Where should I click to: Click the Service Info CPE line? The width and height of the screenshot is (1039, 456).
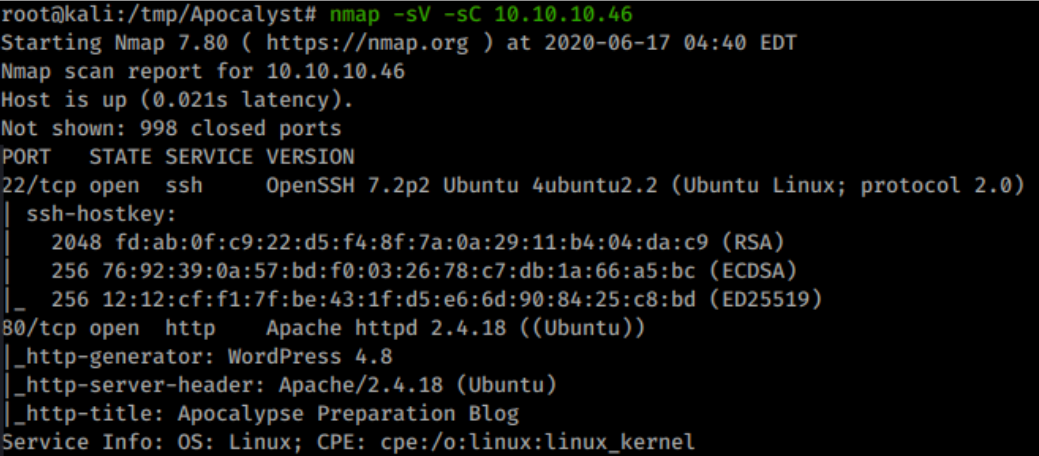[348, 442]
